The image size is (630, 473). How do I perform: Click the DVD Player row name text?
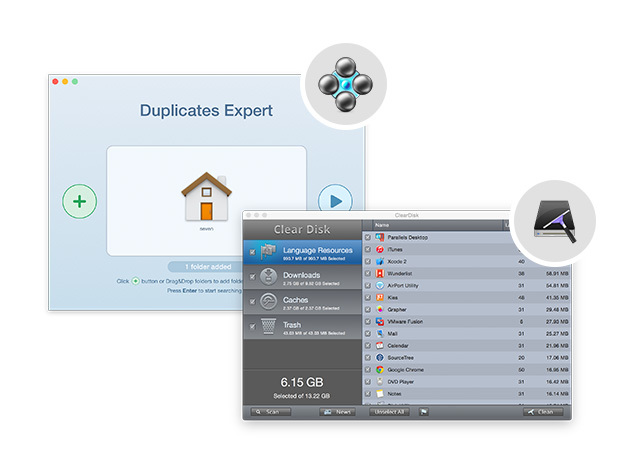point(400,382)
